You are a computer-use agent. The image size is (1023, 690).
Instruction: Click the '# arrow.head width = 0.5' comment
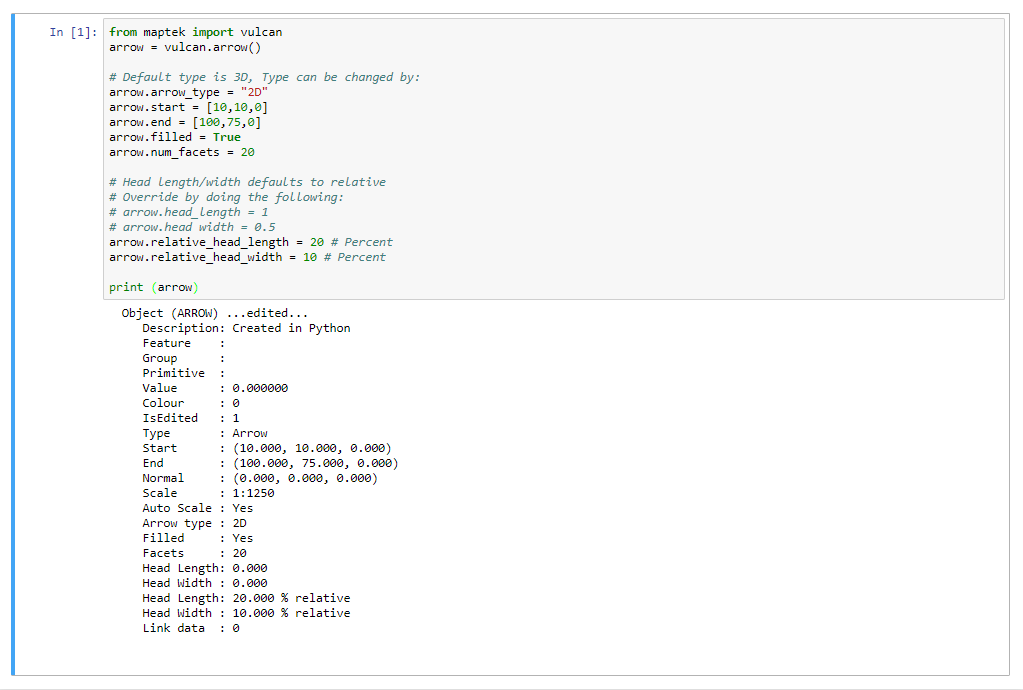pyautogui.click(x=192, y=227)
